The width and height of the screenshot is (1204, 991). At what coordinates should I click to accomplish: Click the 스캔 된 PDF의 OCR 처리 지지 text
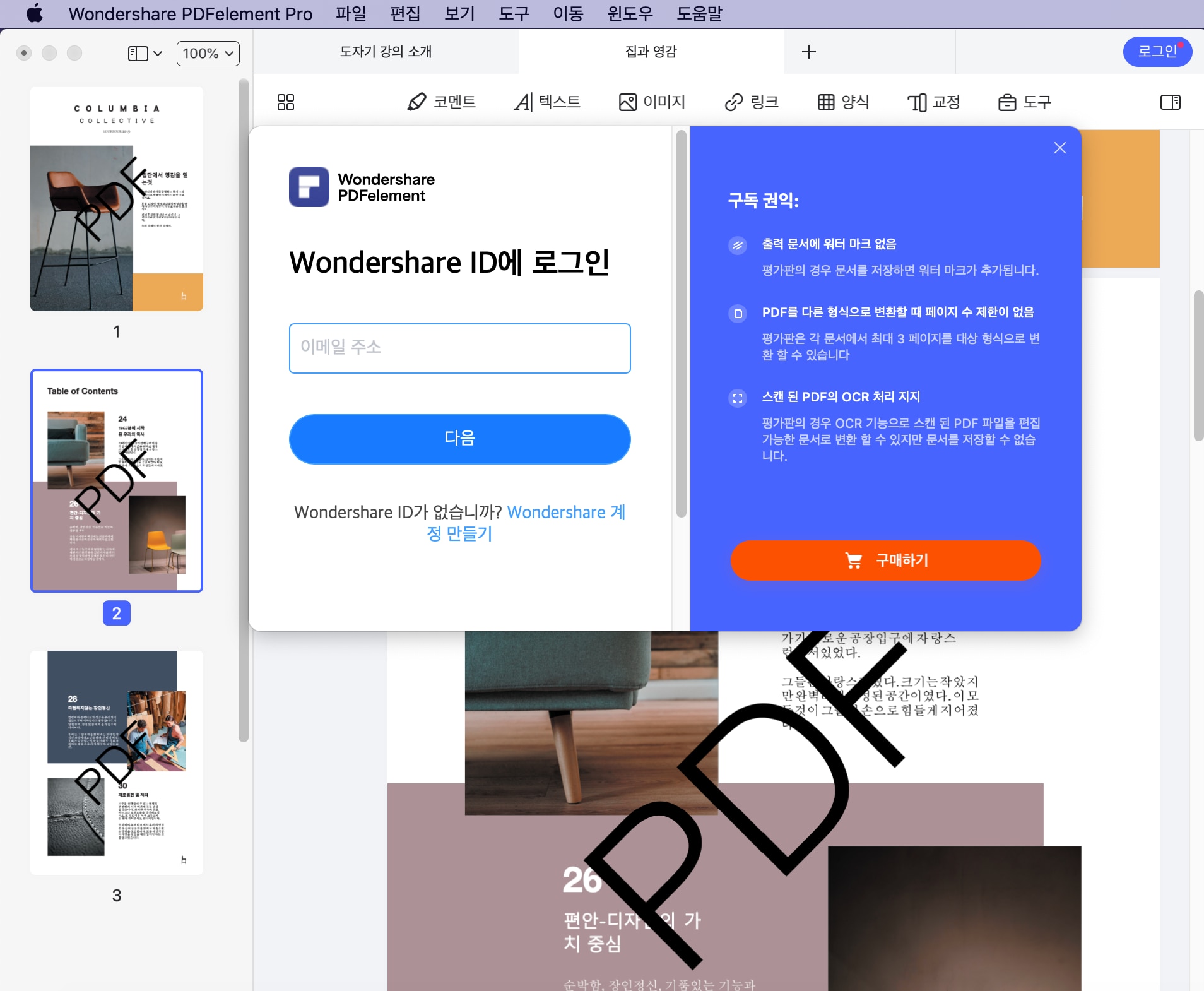click(x=841, y=397)
